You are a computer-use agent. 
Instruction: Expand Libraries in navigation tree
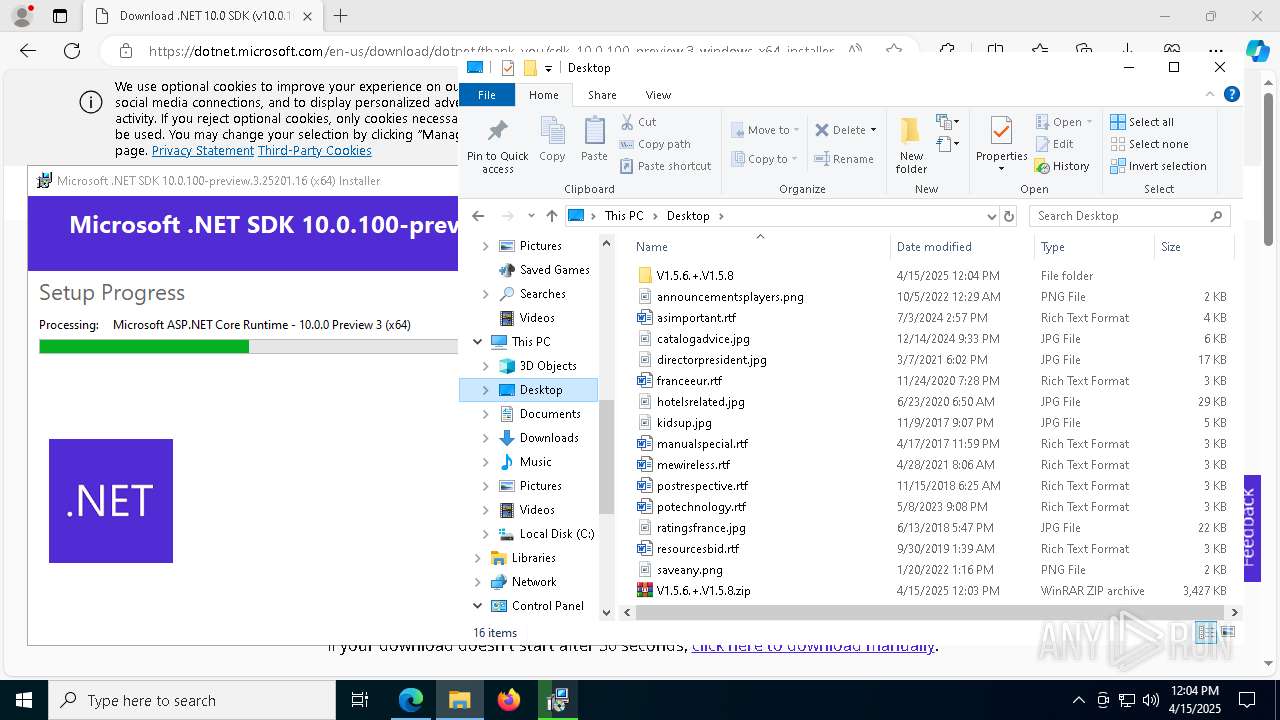click(x=478, y=558)
